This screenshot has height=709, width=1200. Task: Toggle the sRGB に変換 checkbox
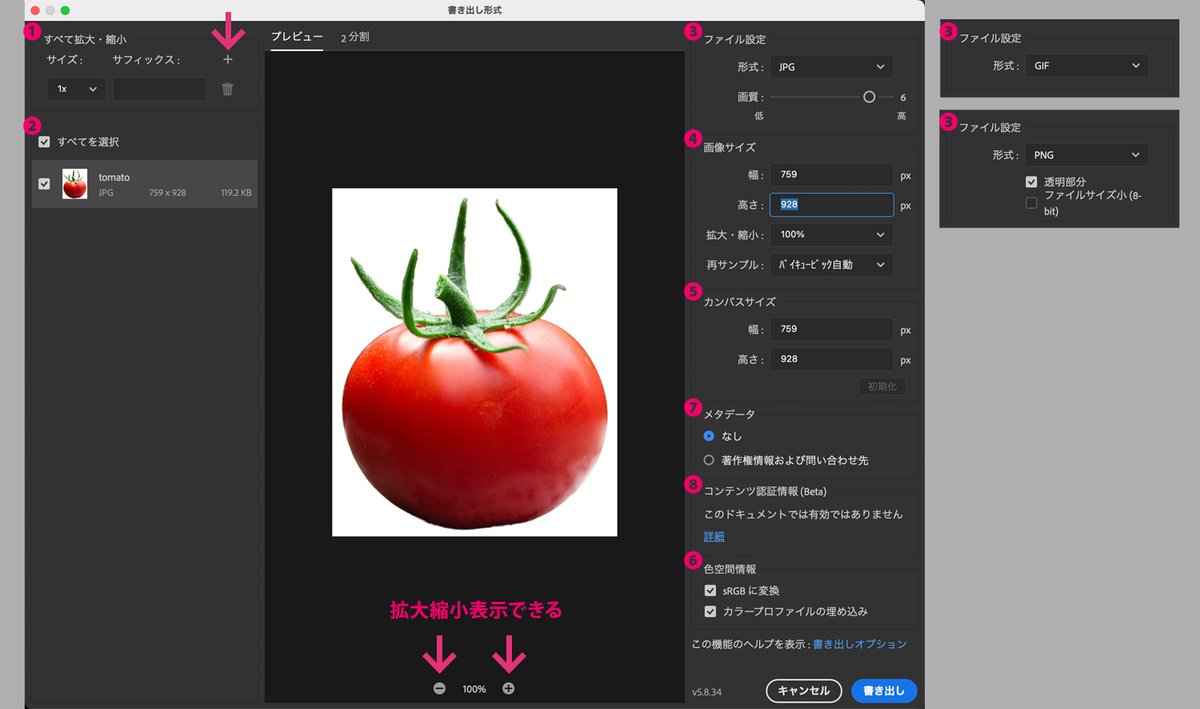coord(710,591)
